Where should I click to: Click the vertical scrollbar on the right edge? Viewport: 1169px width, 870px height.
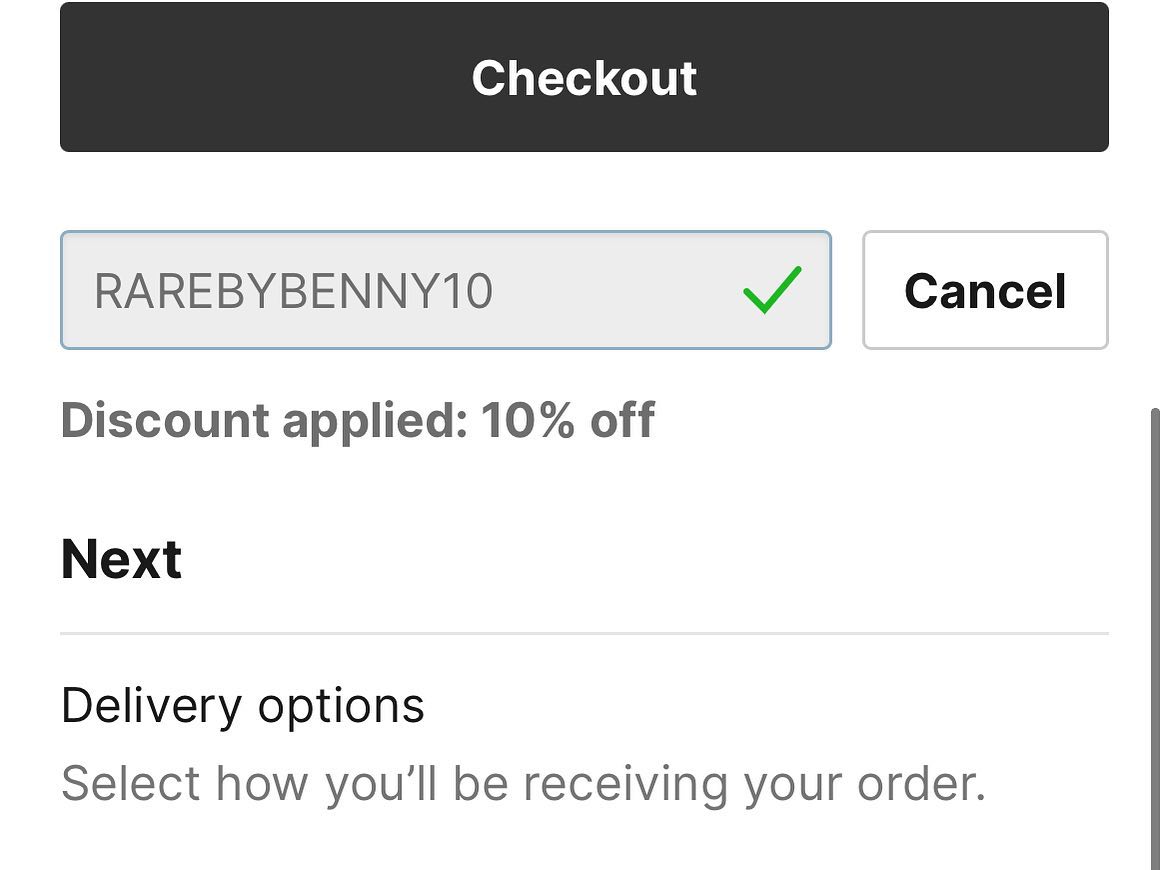point(1156,638)
